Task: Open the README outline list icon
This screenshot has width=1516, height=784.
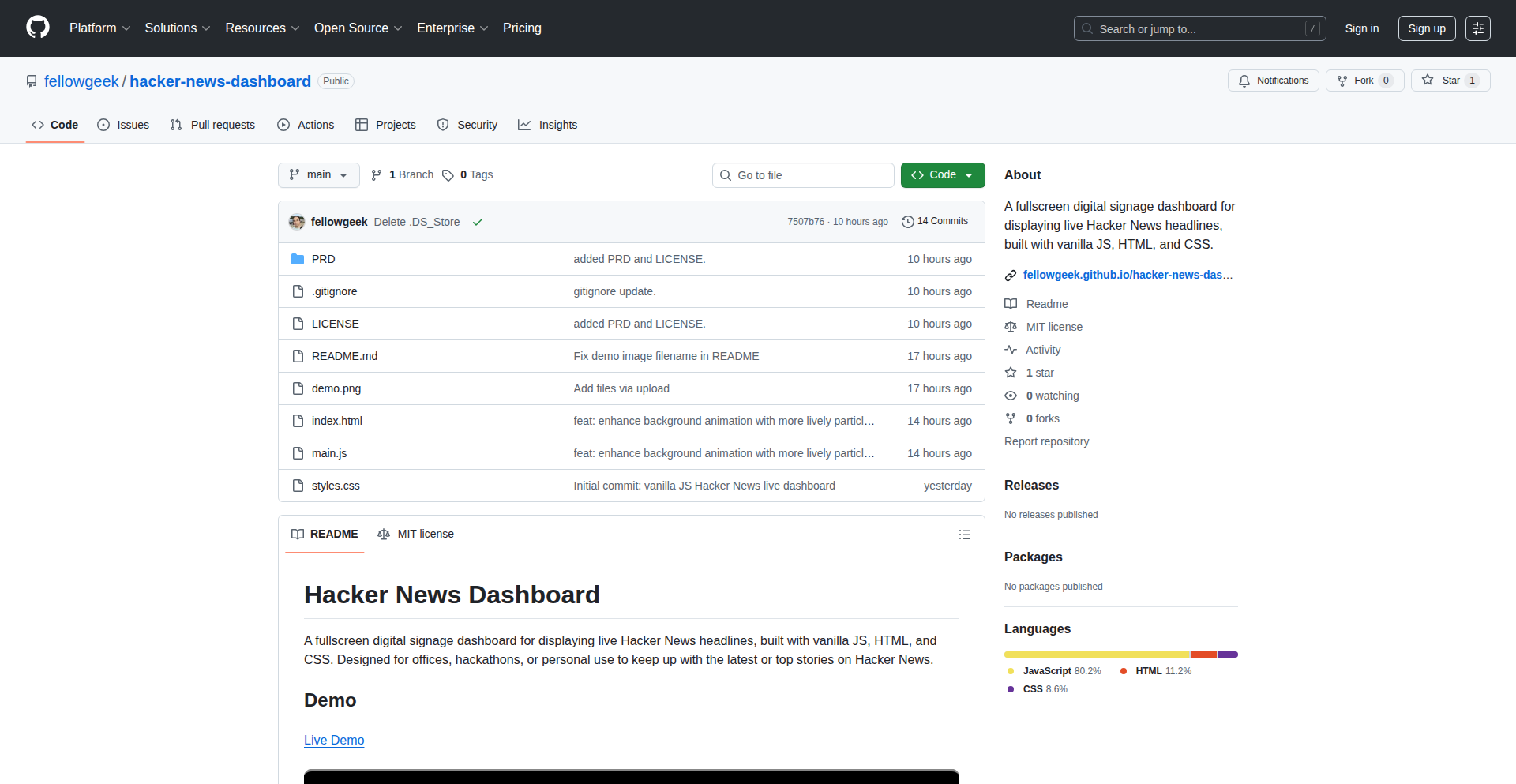Action: (964, 535)
